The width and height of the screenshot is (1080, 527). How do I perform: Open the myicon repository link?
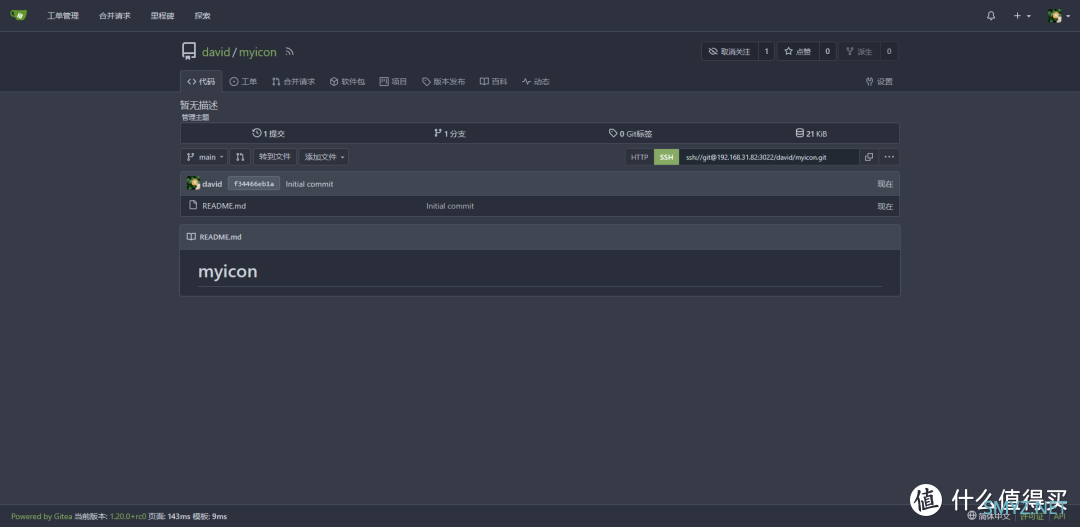click(x=257, y=52)
